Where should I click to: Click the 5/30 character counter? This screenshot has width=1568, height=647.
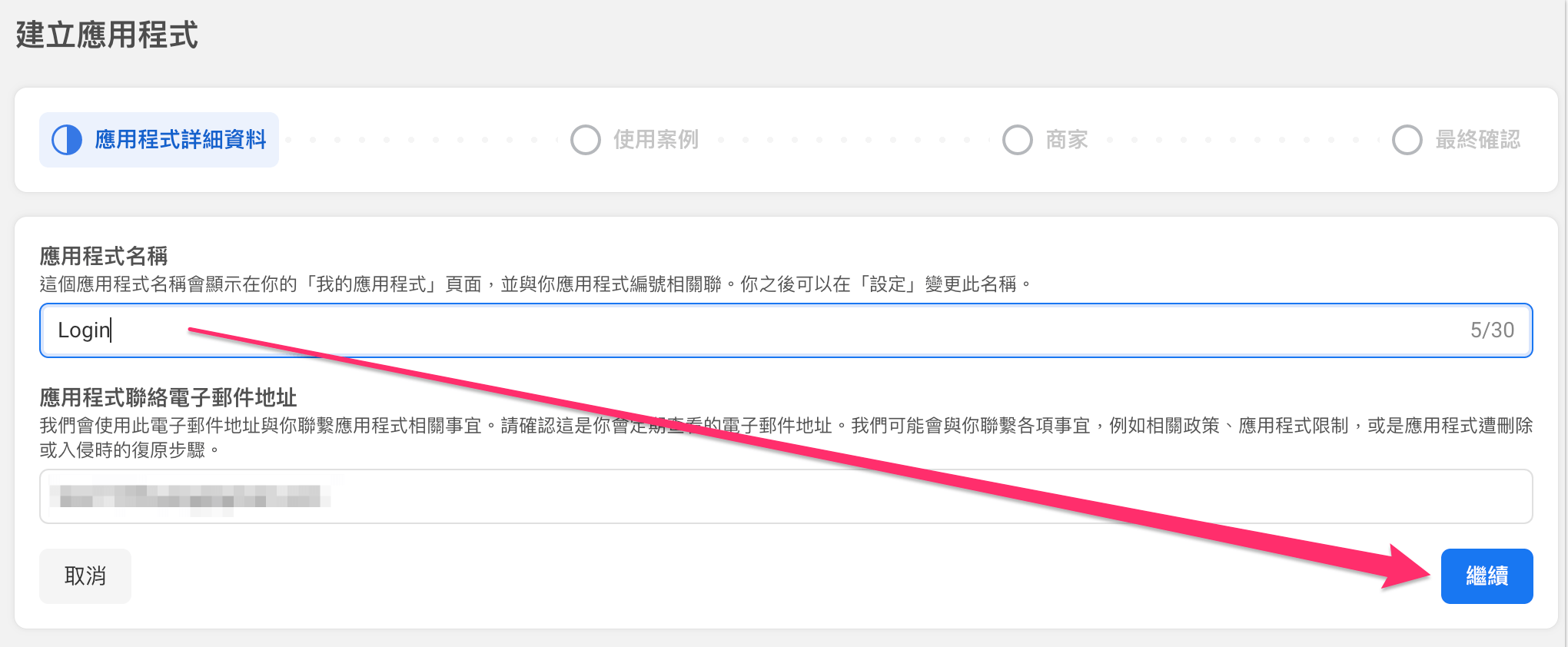pyautogui.click(x=1492, y=330)
